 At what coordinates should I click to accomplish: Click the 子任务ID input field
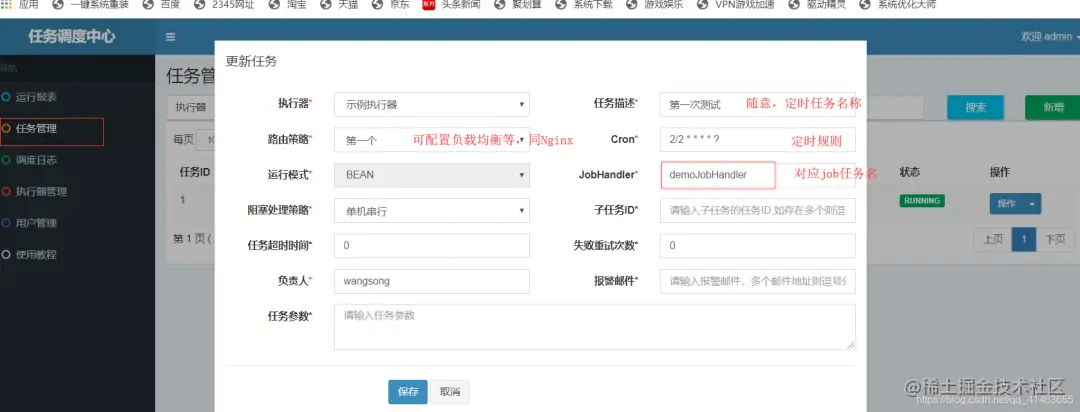tap(758, 211)
